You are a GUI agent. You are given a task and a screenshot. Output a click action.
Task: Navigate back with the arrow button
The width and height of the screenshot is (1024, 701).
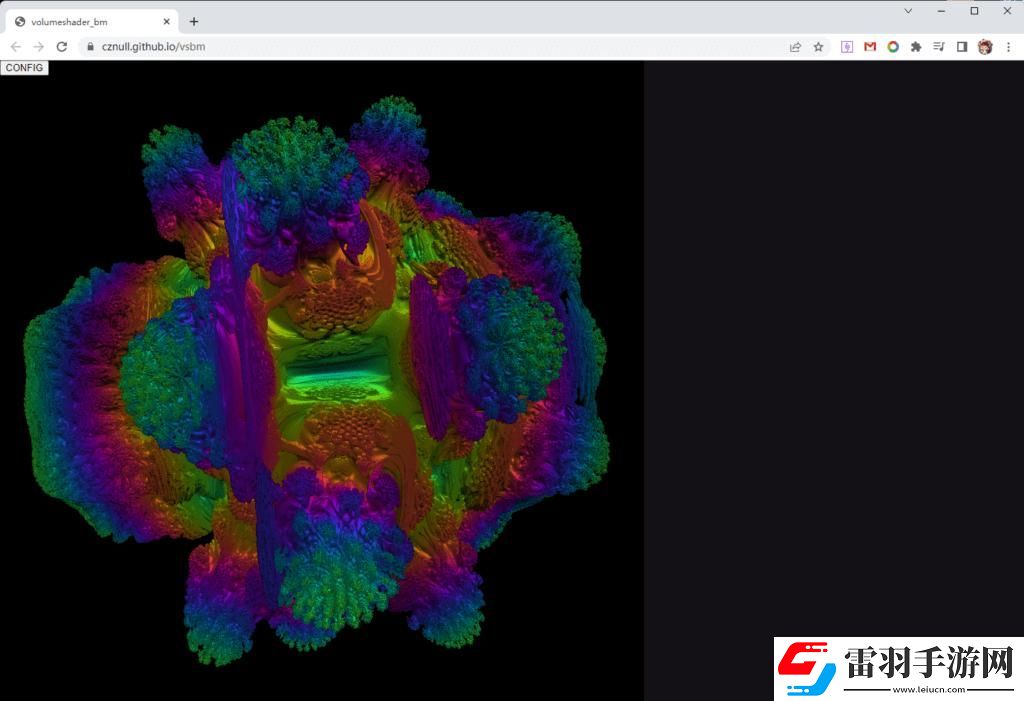point(15,46)
